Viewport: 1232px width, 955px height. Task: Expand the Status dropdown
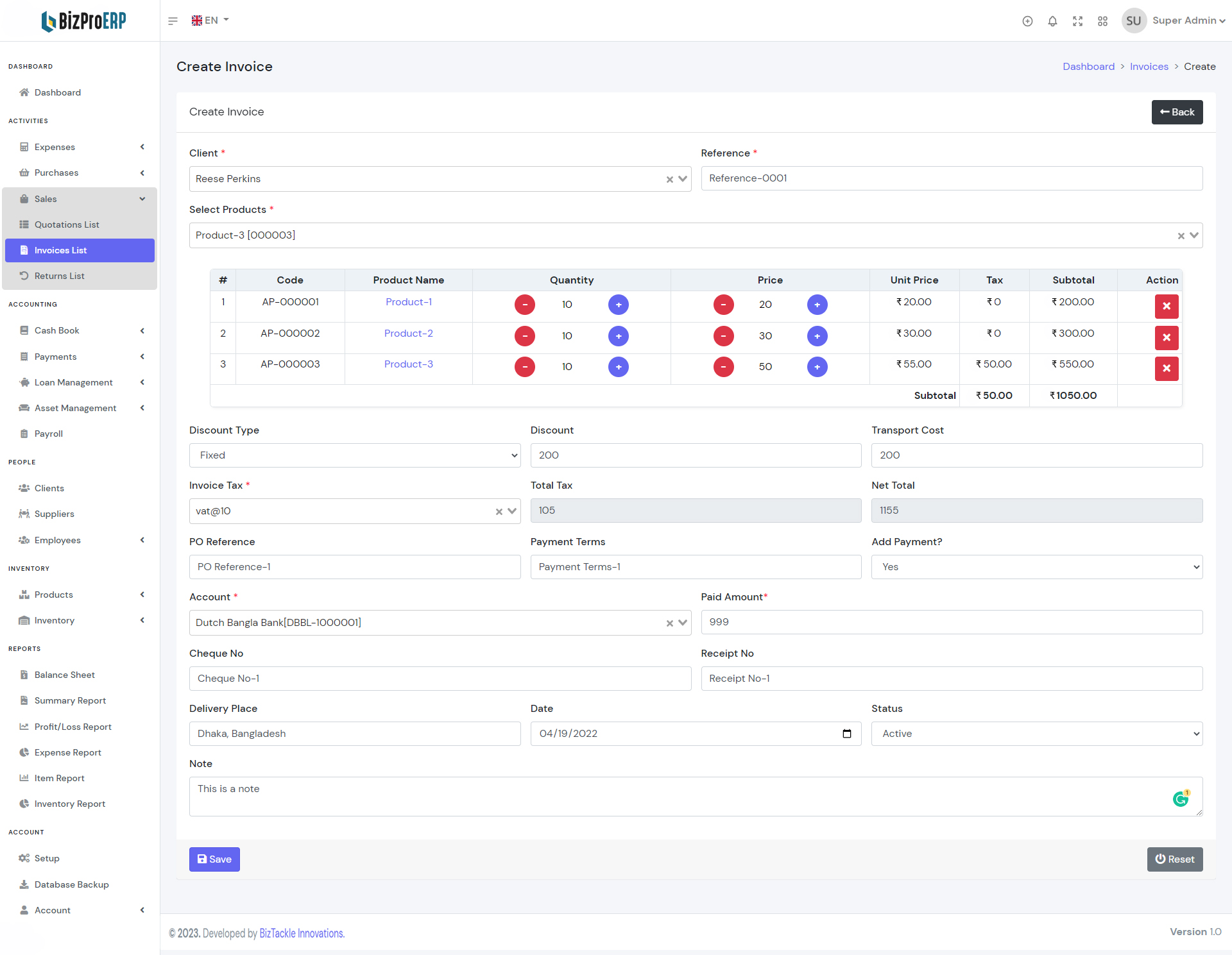(1036, 734)
